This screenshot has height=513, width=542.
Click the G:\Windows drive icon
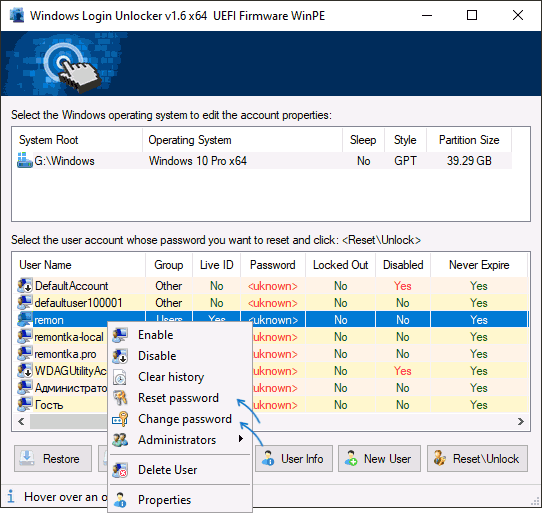[25, 161]
